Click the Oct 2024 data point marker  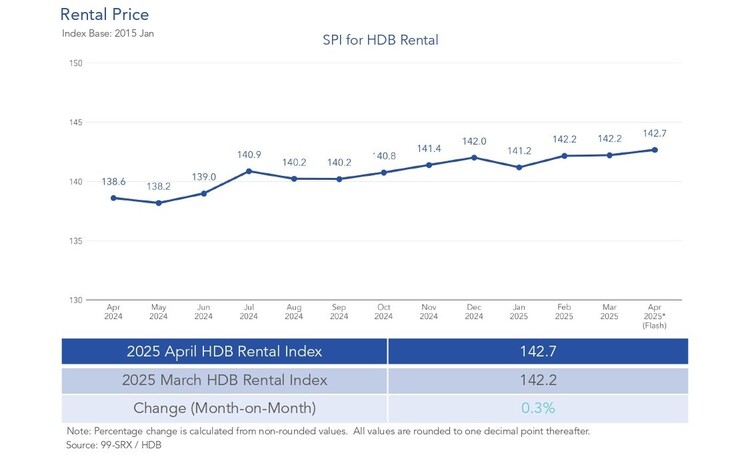(x=384, y=173)
